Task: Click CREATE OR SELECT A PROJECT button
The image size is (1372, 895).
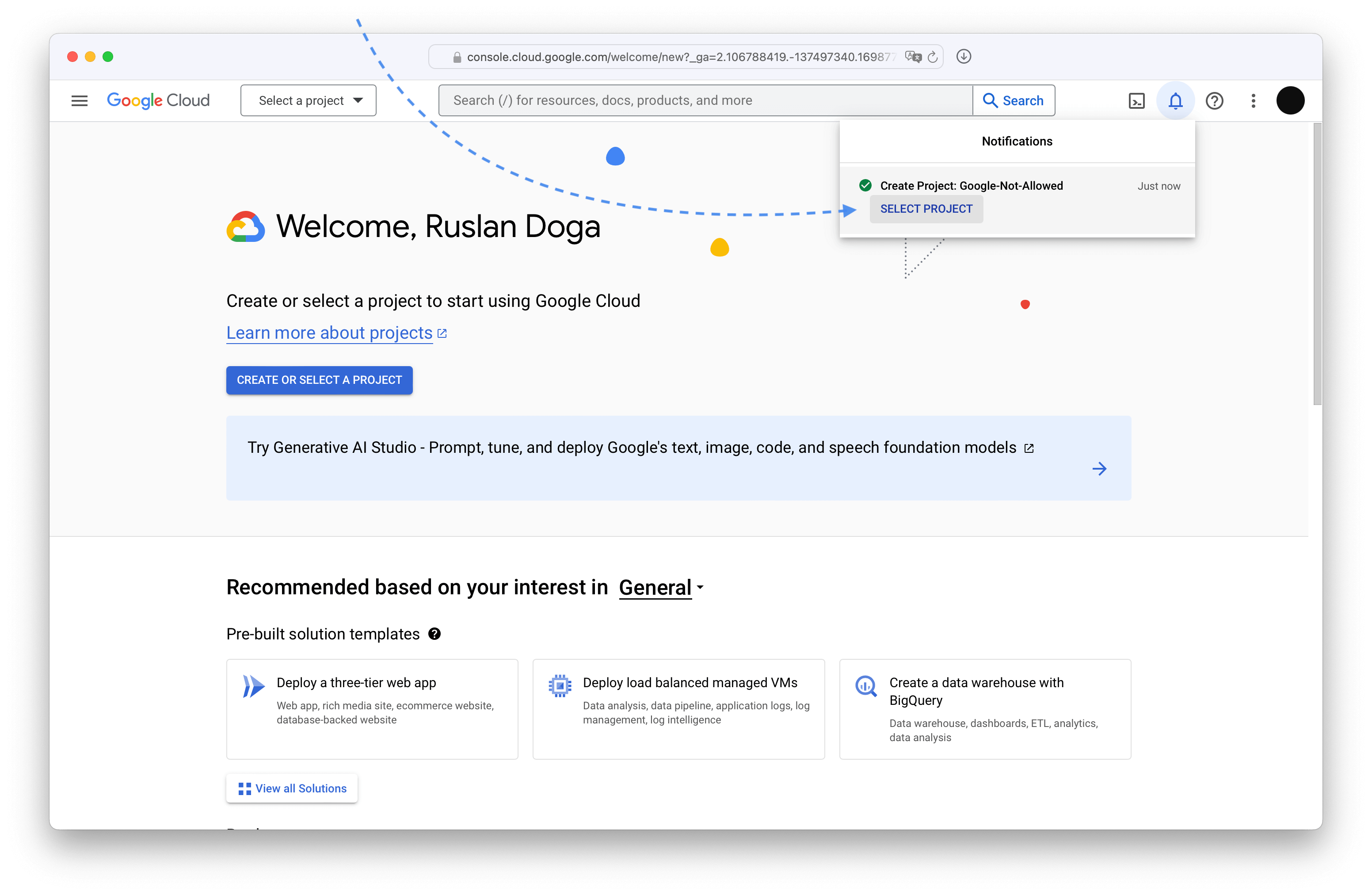Action: (x=319, y=380)
